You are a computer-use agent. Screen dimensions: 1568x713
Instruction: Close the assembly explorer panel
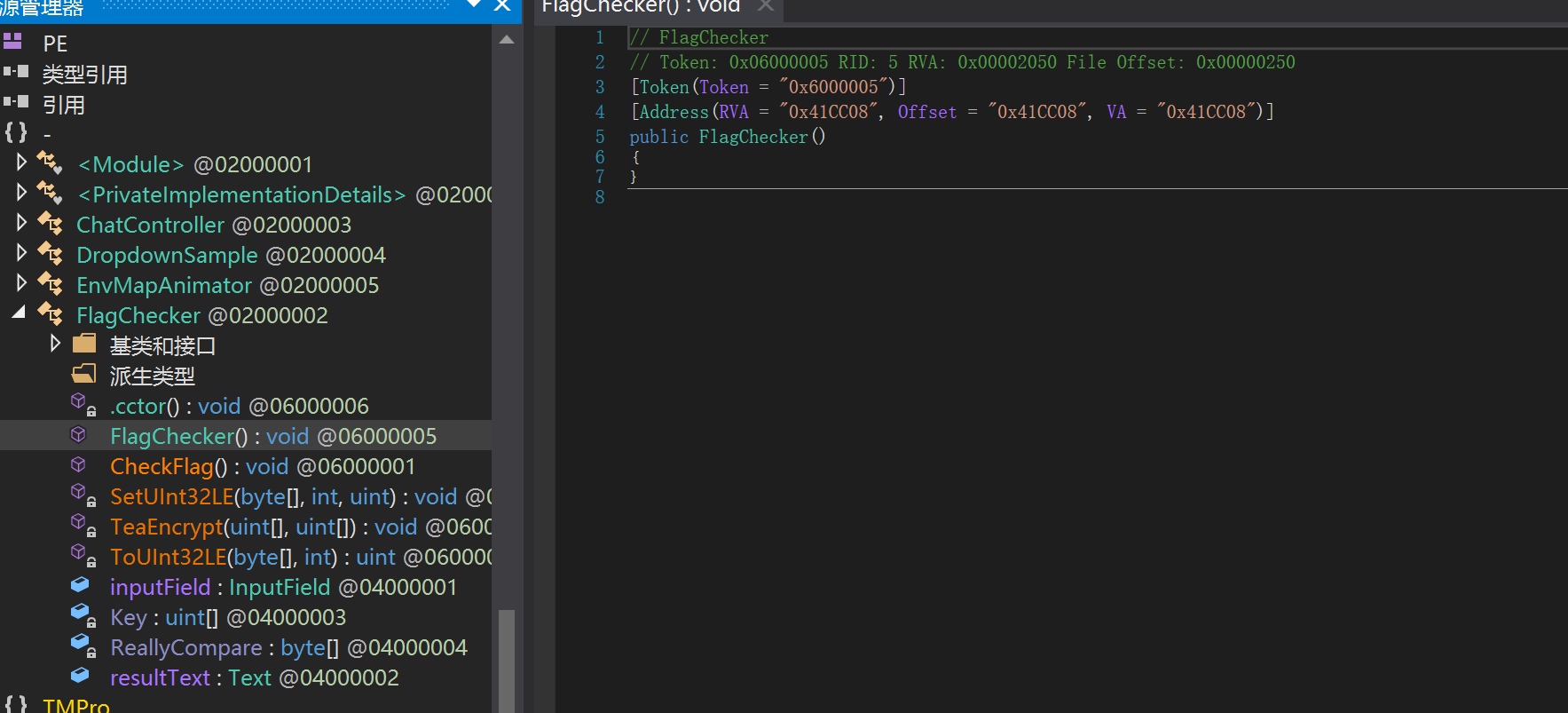(502, 5)
